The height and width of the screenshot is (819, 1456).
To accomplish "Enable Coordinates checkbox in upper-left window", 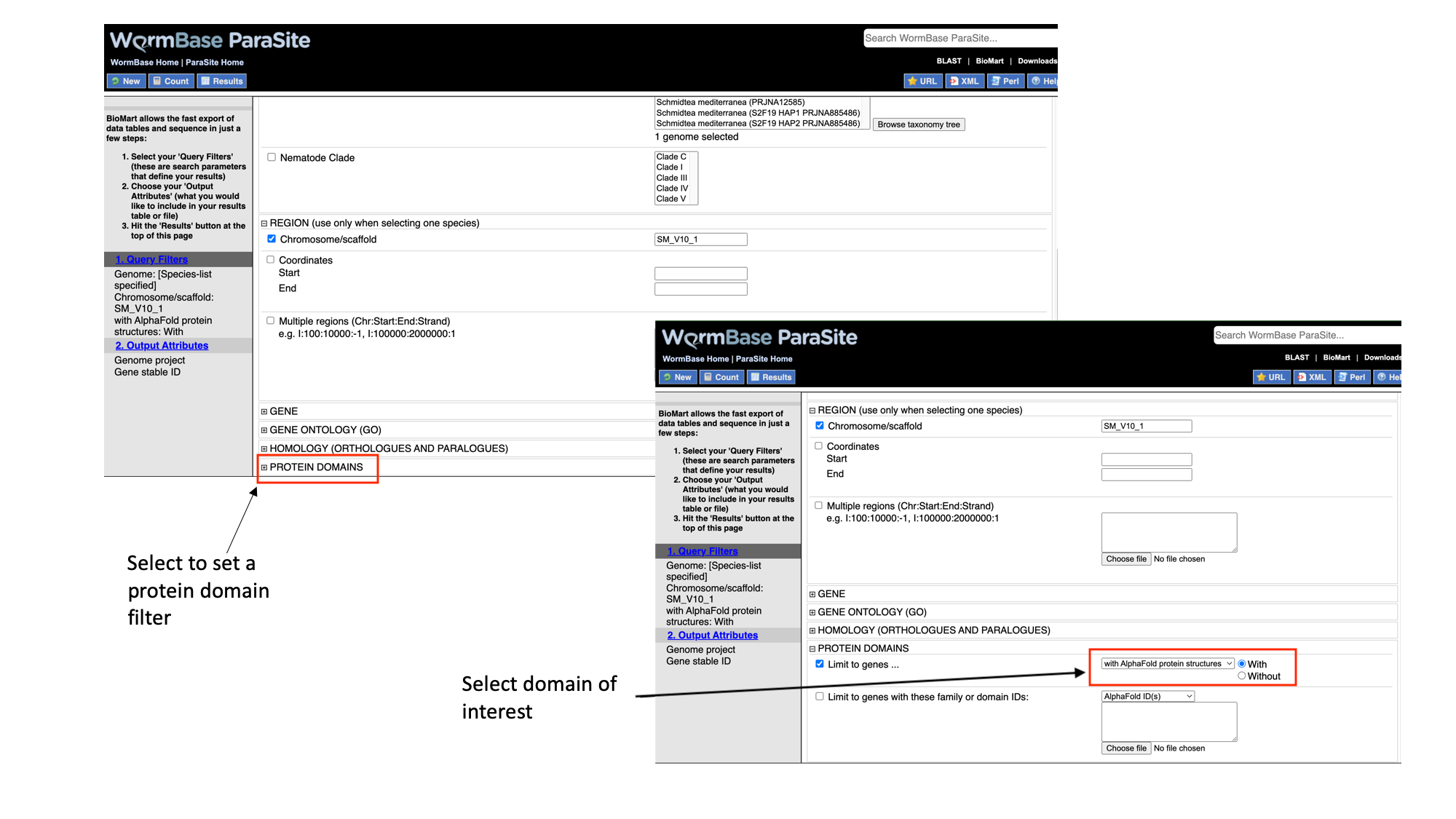I will 270,260.
